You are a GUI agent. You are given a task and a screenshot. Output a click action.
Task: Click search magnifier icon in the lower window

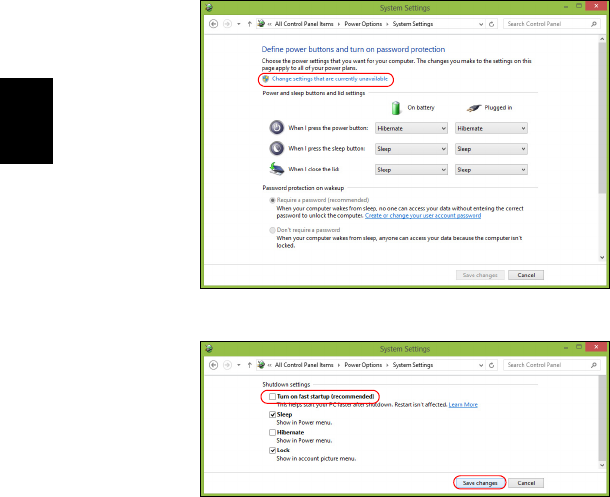(x=594, y=365)
